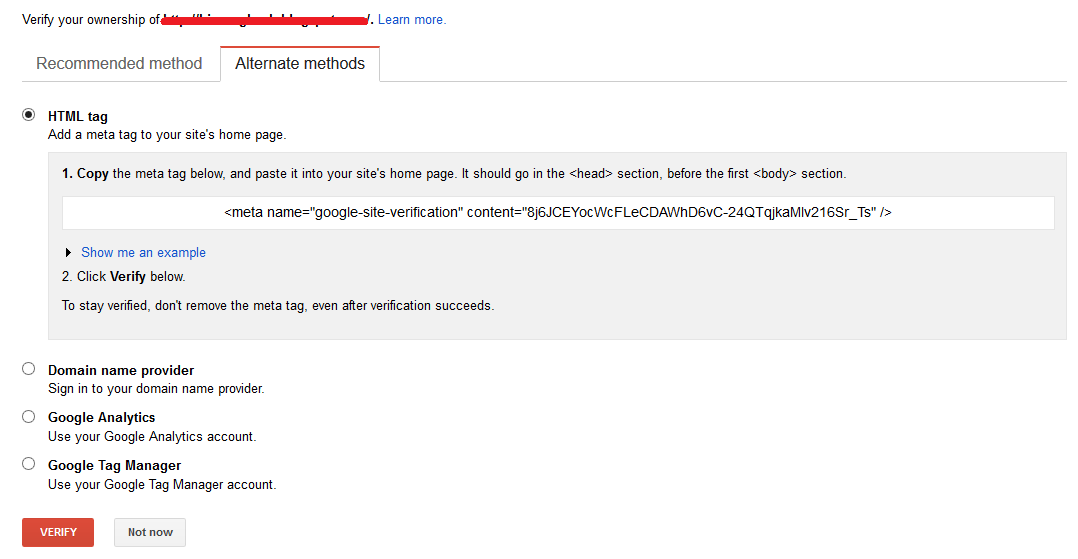Open the Show me an example link
Image resolution: width=1078 pixels, height=559 pixels.
pos(143,252)
